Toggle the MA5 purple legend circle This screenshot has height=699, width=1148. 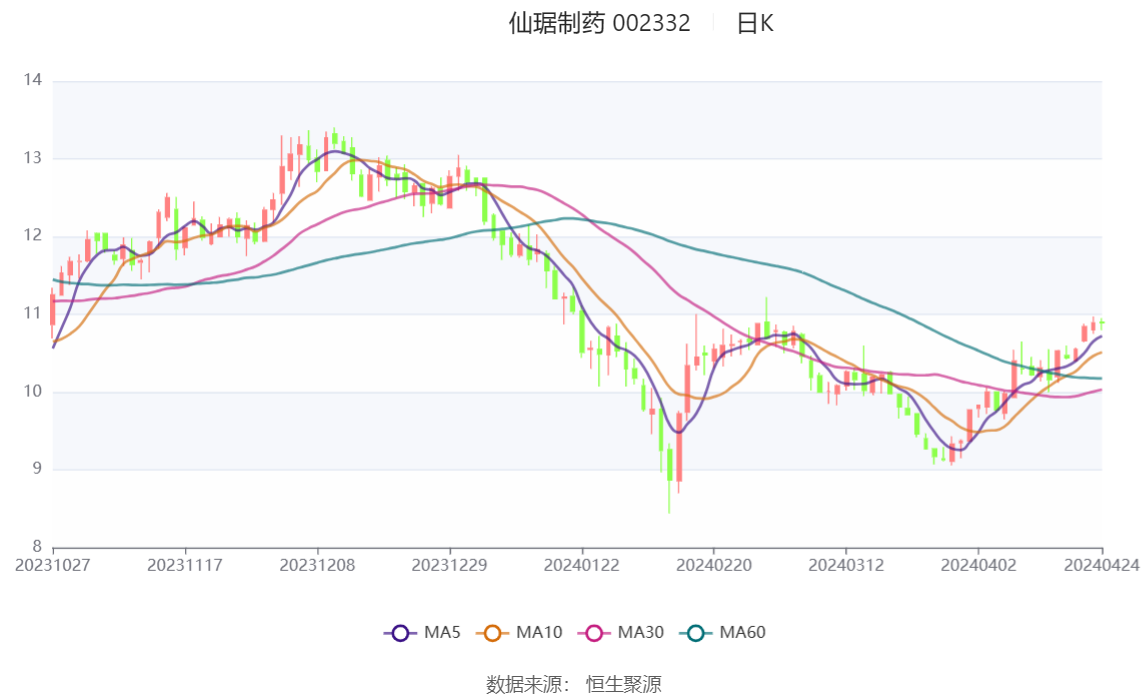[400, 632]
